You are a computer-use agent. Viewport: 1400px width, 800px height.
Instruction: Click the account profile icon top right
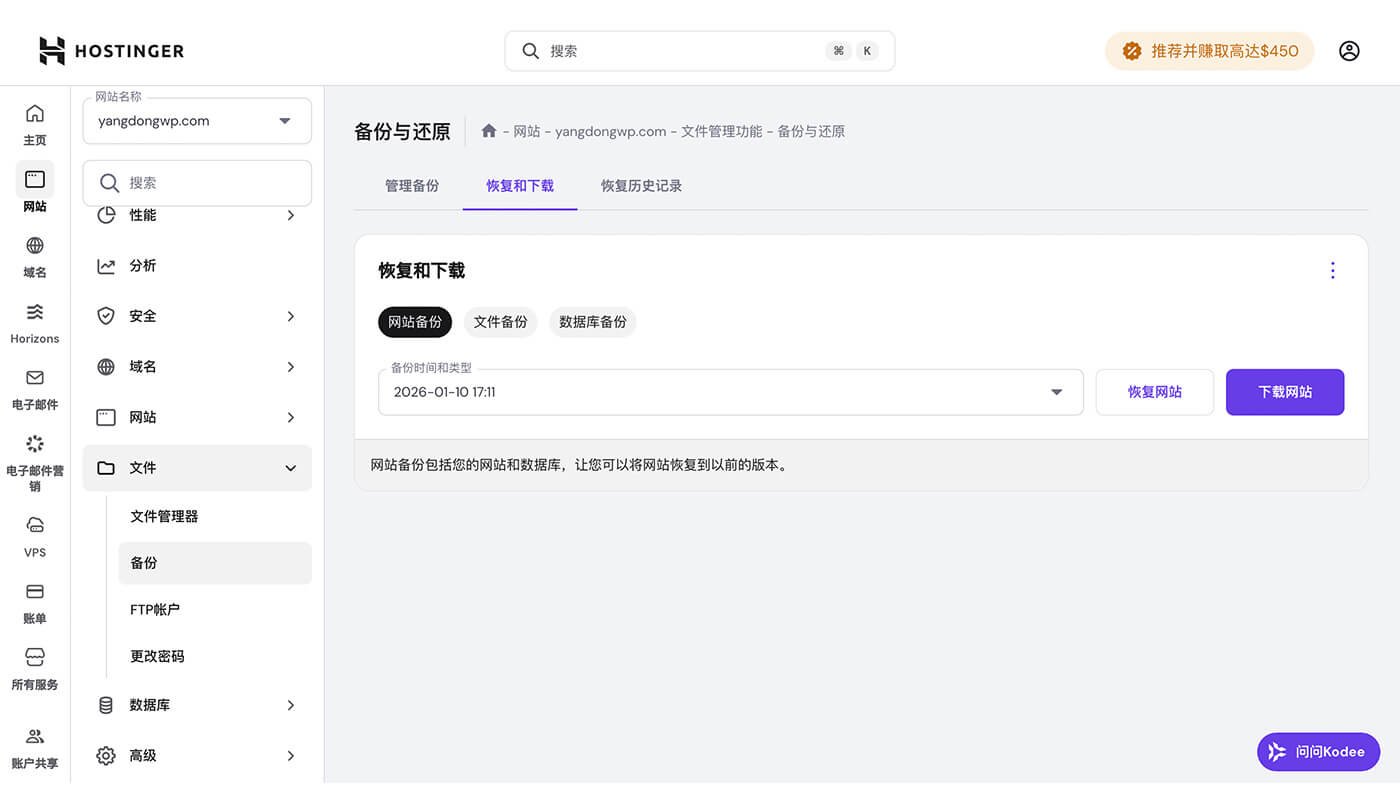pyautogui.click(x=1349, y=50)
